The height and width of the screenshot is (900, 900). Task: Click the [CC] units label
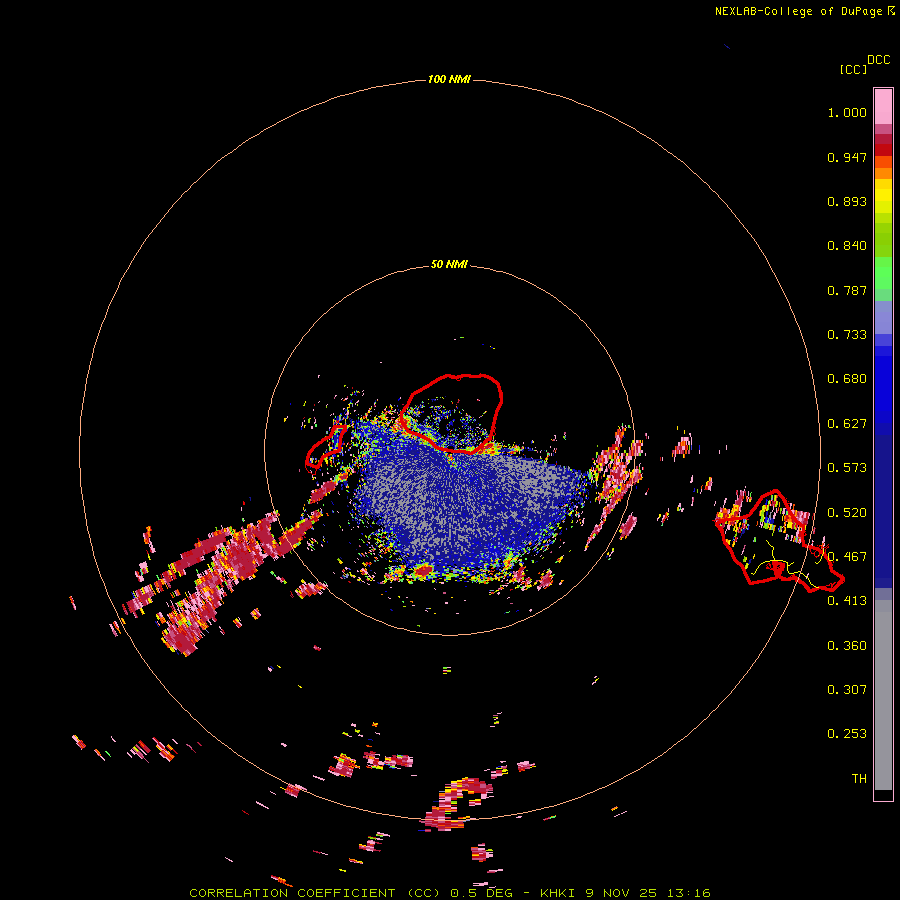coord(853,69)
